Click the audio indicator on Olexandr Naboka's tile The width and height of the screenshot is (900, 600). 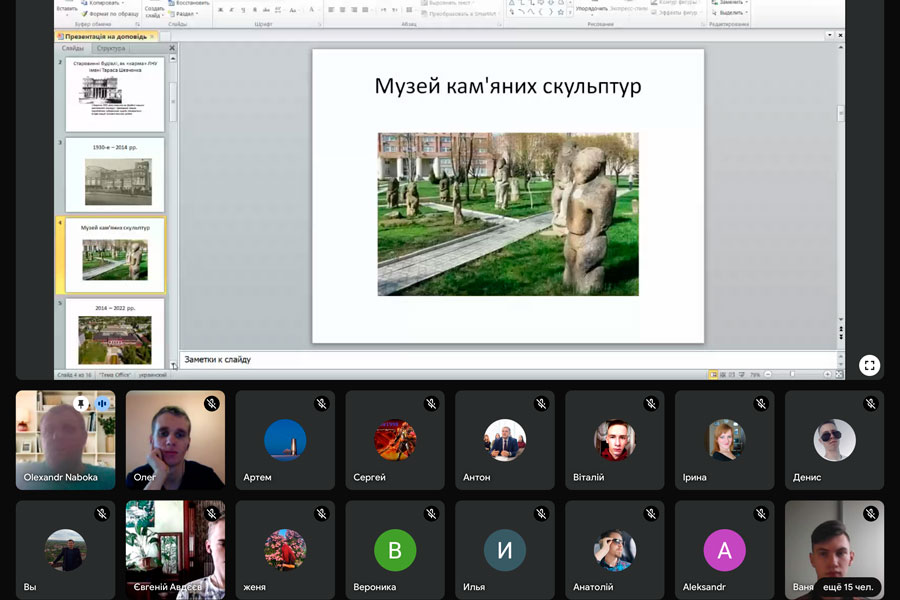[102, 404]
